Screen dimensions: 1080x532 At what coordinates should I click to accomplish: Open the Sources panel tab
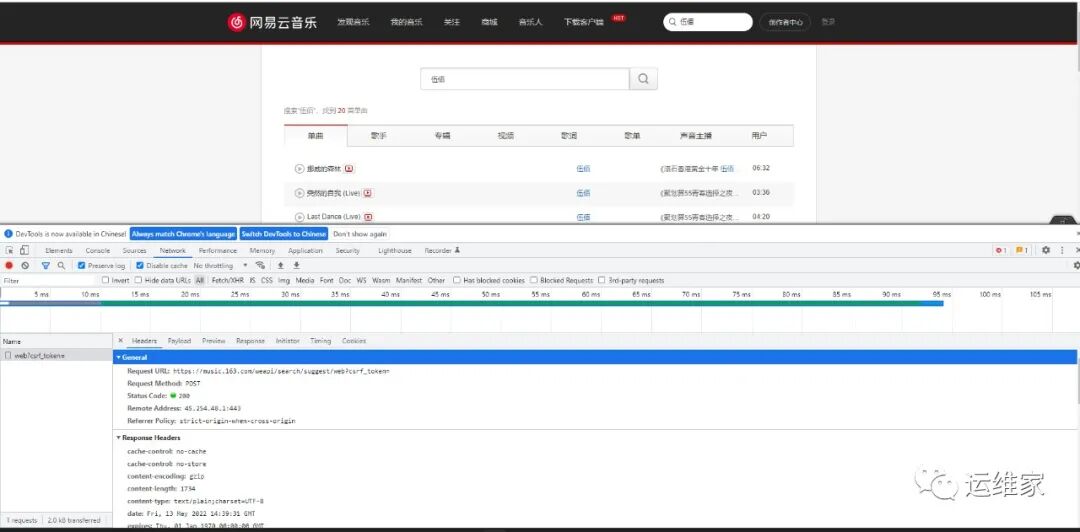pos(134,251)
